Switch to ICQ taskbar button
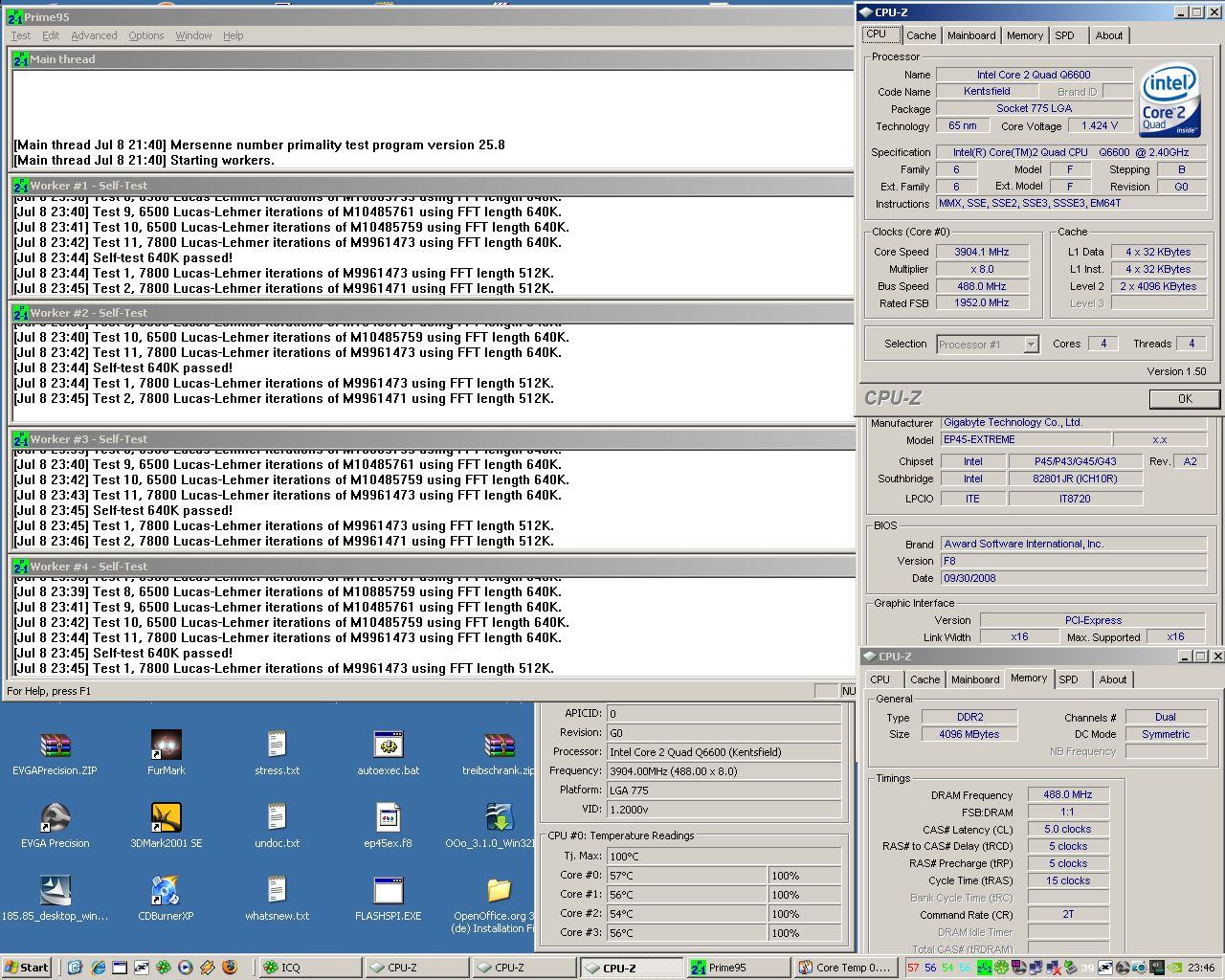The height and width of the screenshot is (980, 1225). tap(311, 968)
